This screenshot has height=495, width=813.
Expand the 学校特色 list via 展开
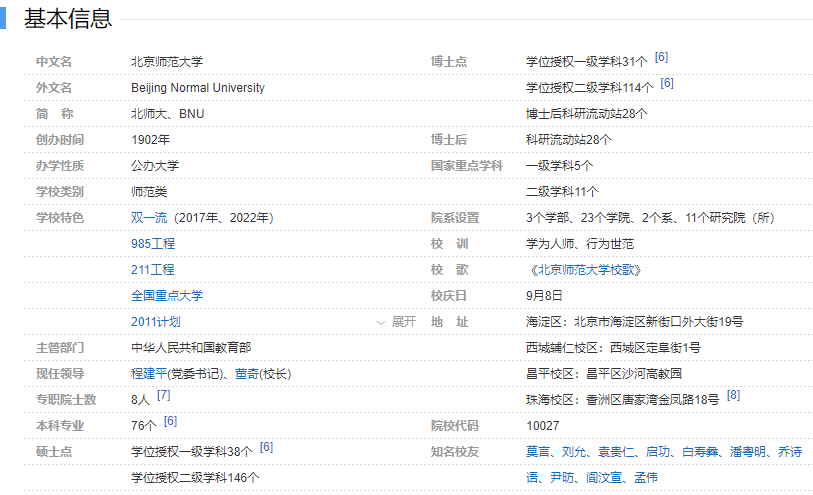403,322
